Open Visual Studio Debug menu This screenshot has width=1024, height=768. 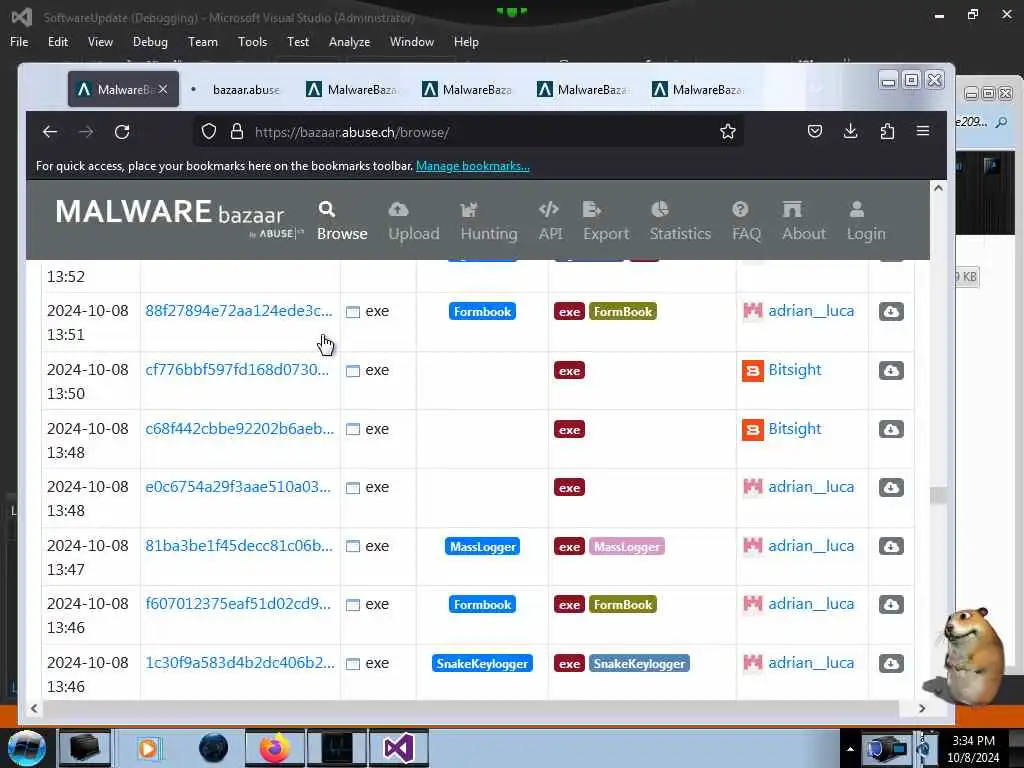coord(150,42)
